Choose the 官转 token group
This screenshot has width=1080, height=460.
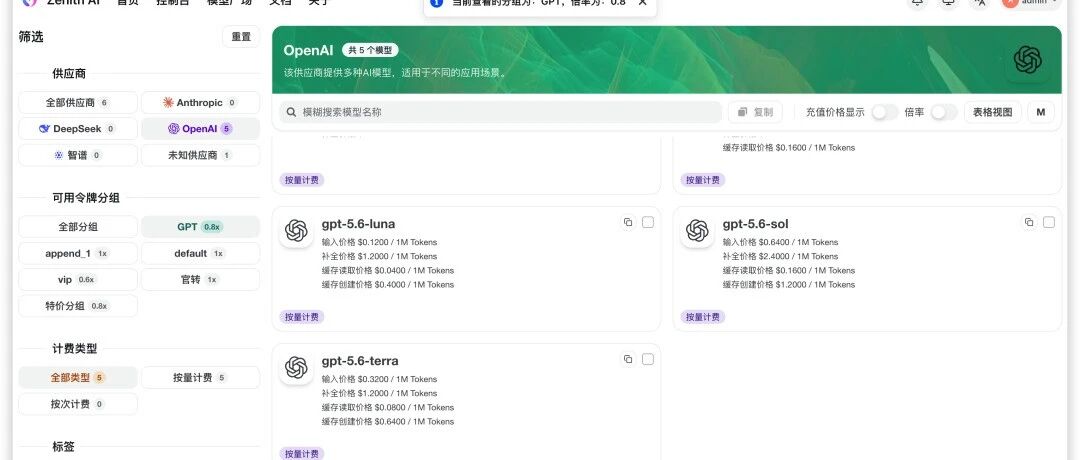[x=200, y=280]
